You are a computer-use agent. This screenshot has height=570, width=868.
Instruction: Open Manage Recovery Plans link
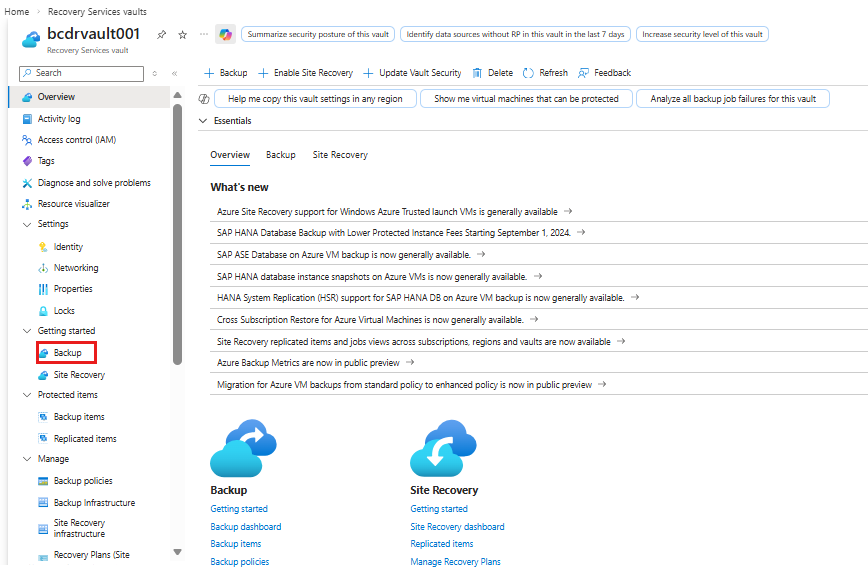pos(455,562)
